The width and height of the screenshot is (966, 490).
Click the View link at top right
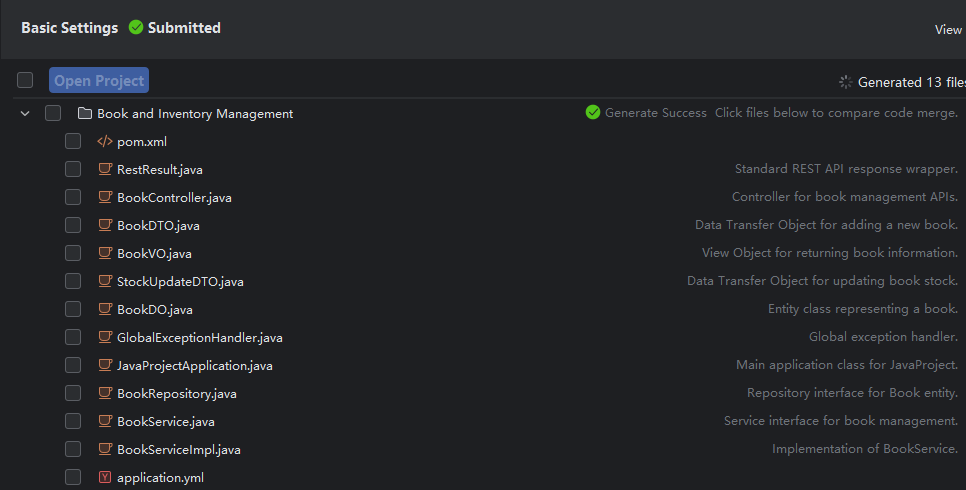948,30
